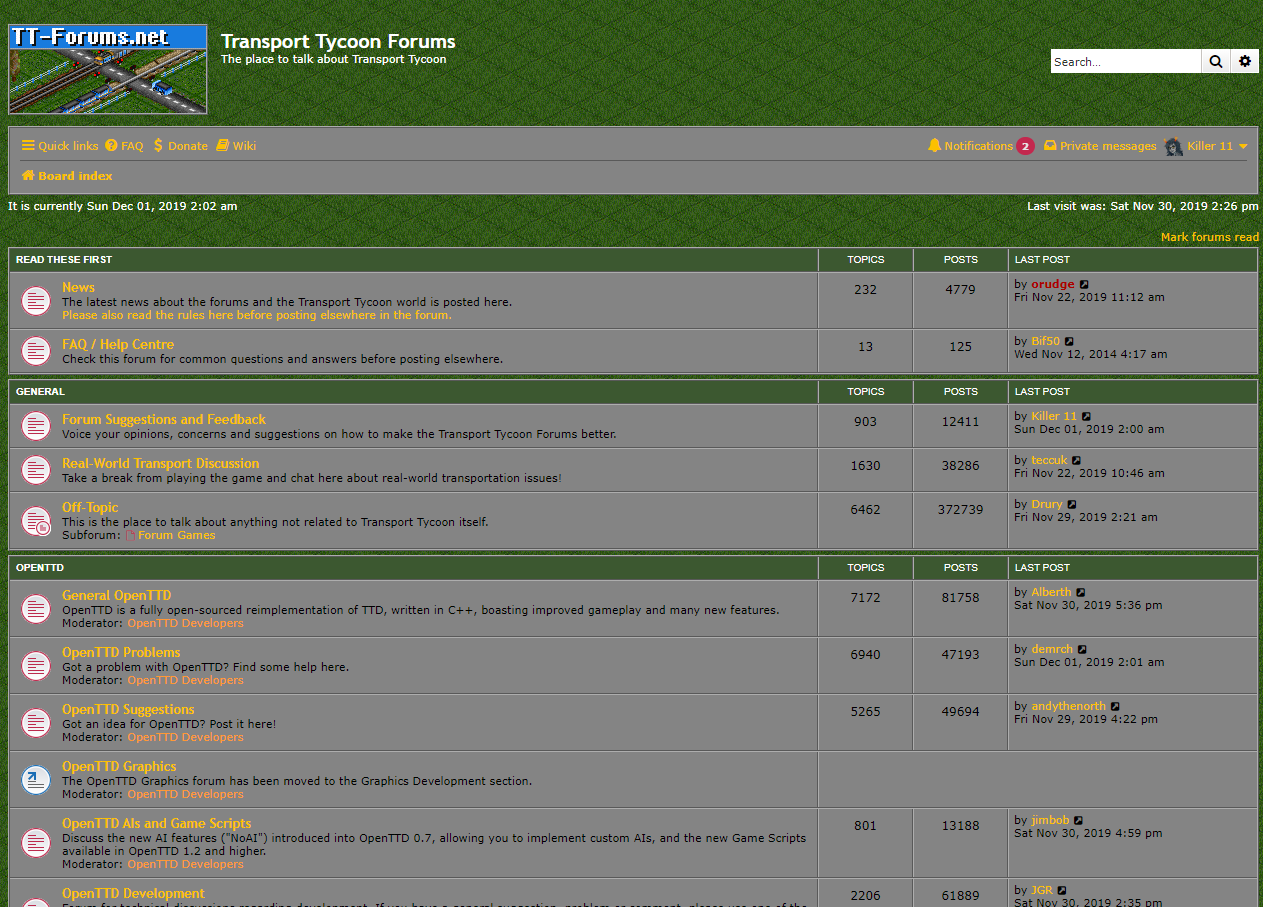Click the red notifications count badge
The image size is (1263, 907).
pyautogui.click(x=1025, y=146)
